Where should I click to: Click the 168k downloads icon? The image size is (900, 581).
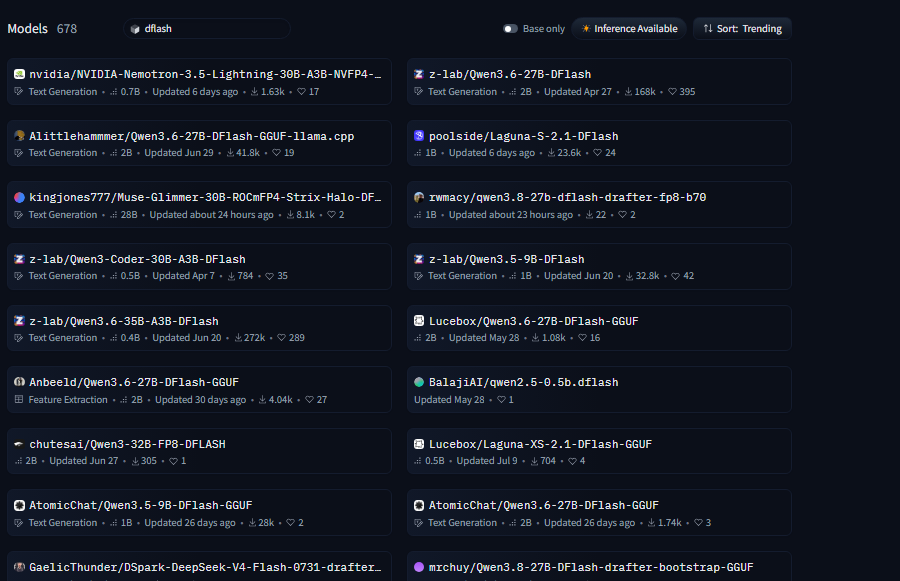(x=629, y=92)
